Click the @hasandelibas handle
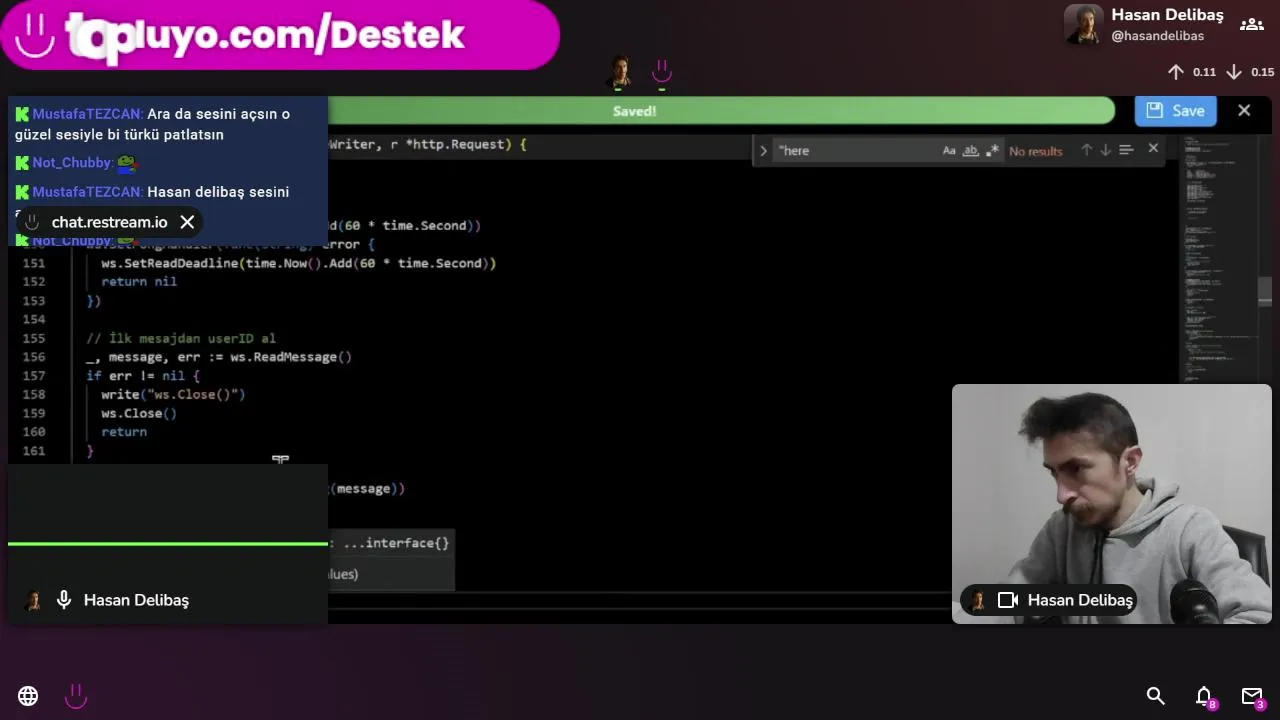This screenshot has width=1280, height=720. click(1157, 36)
